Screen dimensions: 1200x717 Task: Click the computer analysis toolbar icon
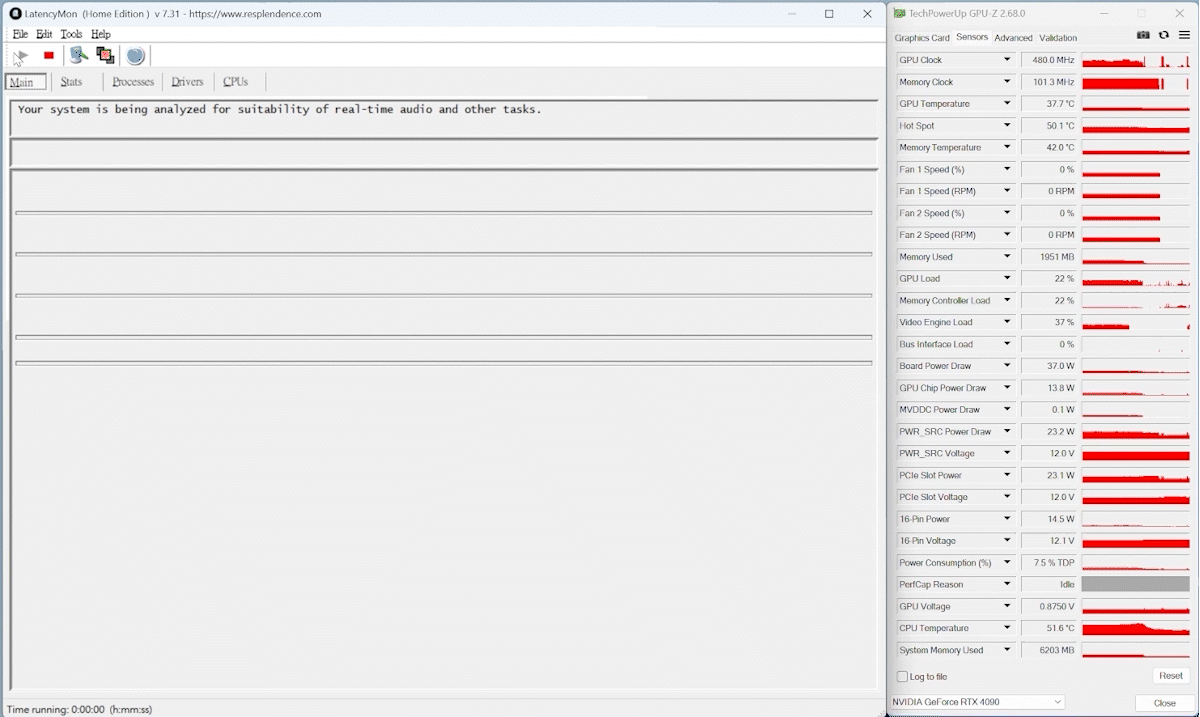pyautogui.click(x=78, y=56)
